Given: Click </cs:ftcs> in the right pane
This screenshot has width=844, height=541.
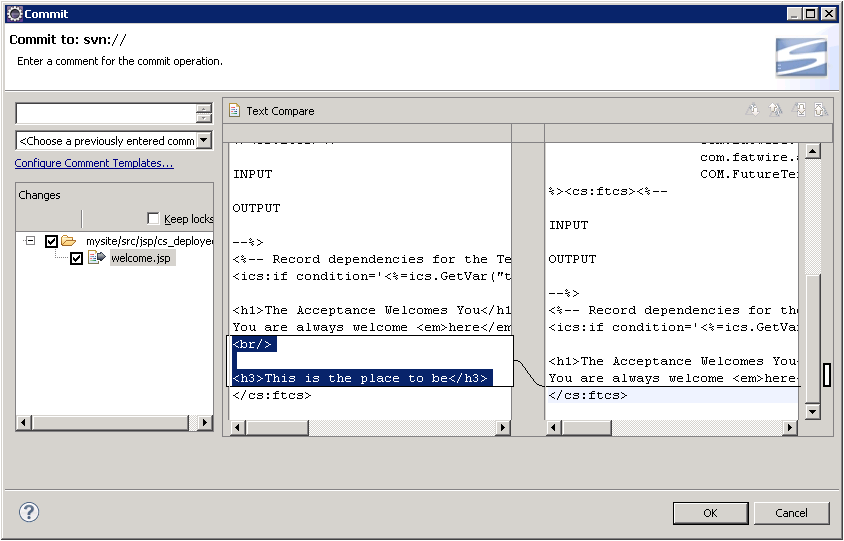Looking at the screenshot, I should 588,395.
